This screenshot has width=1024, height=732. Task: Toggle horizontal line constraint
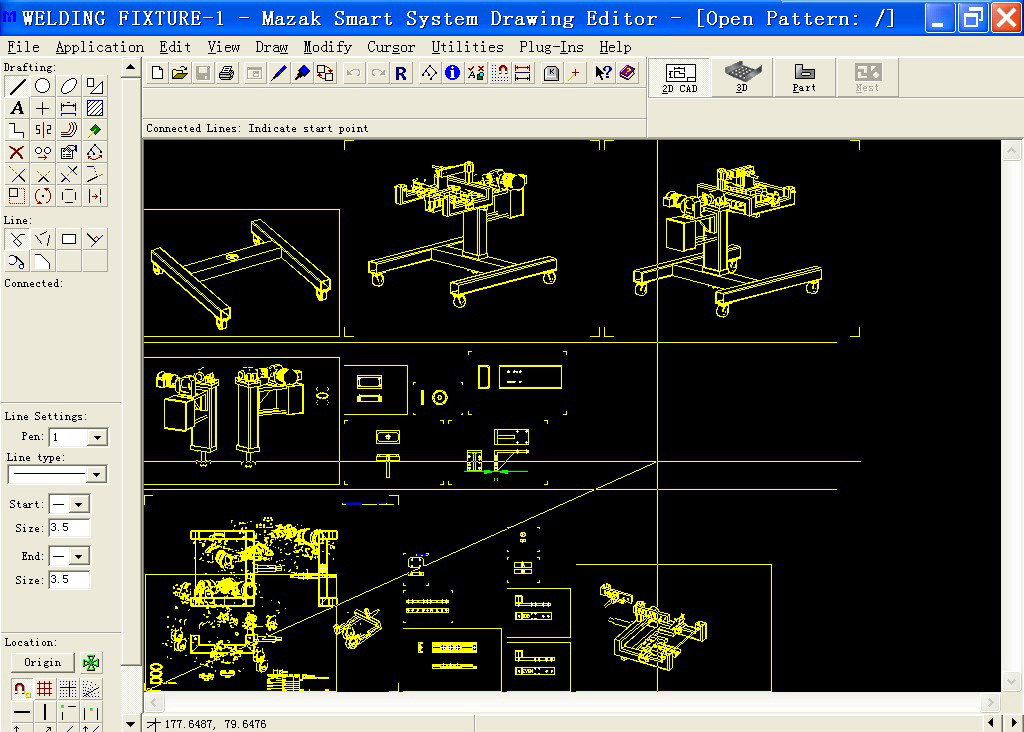[x=21, y=712]
